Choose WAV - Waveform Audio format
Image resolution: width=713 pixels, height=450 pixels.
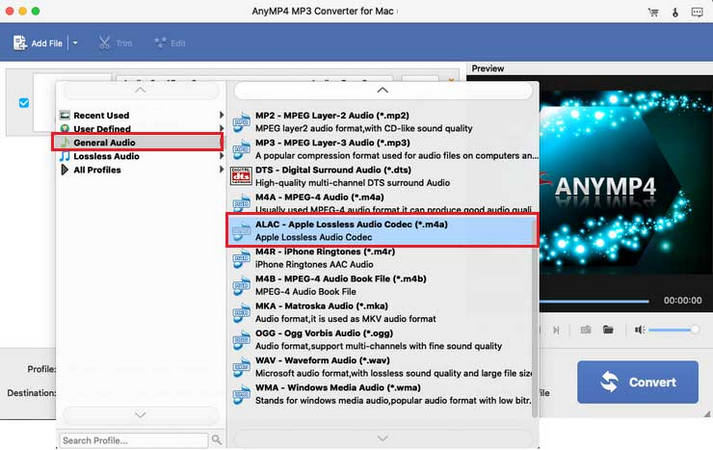[382, 367]
